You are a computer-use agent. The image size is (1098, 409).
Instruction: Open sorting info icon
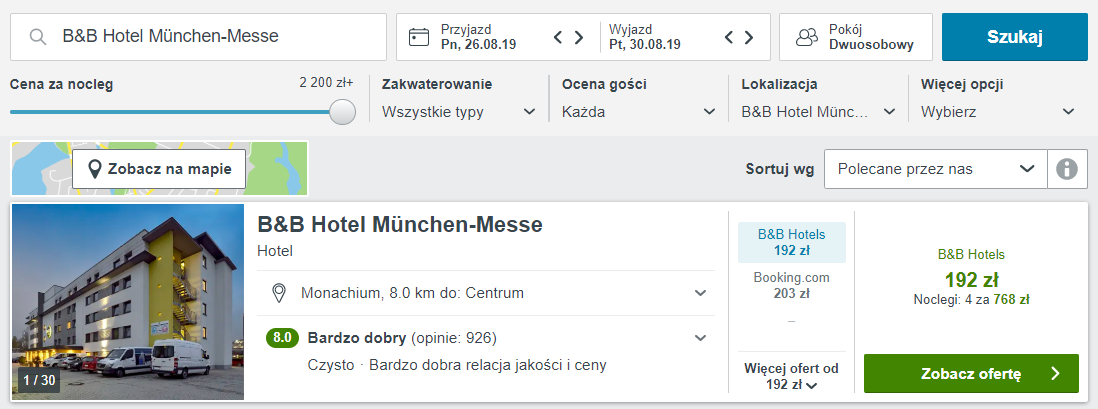tap(1067, 169)
